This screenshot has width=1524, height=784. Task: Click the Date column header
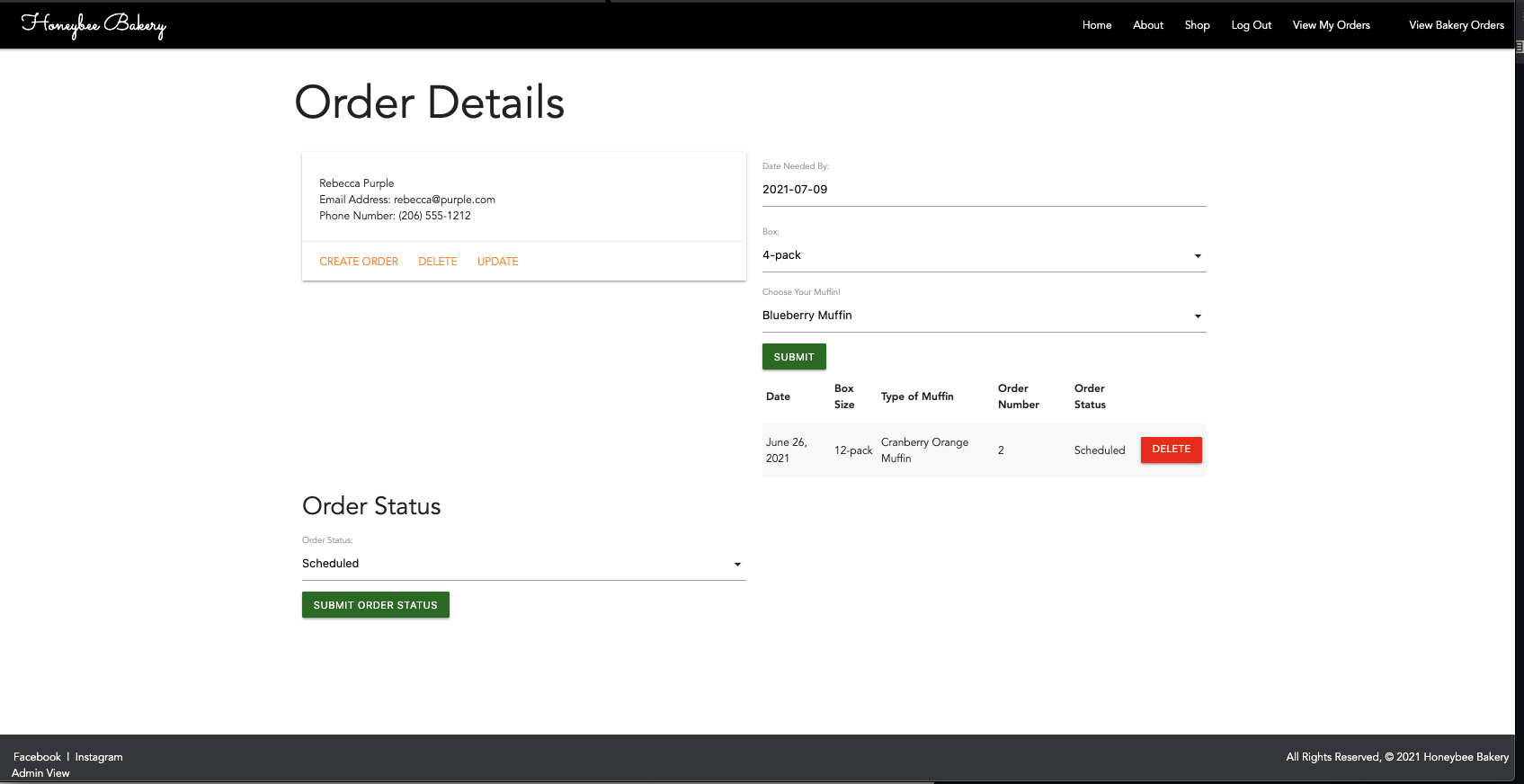(x=779, y=396)
